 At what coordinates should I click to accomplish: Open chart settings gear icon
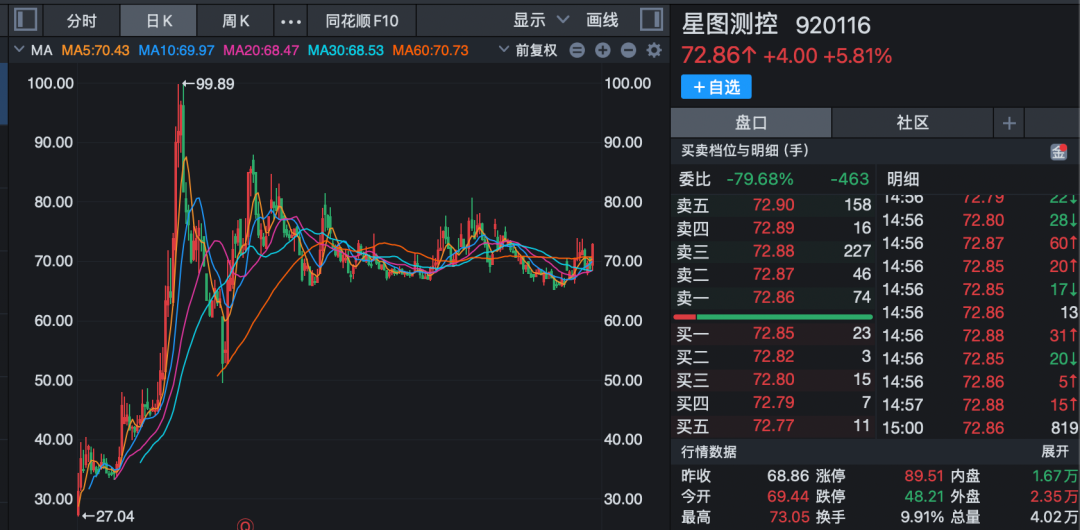(x=654, y=50)
